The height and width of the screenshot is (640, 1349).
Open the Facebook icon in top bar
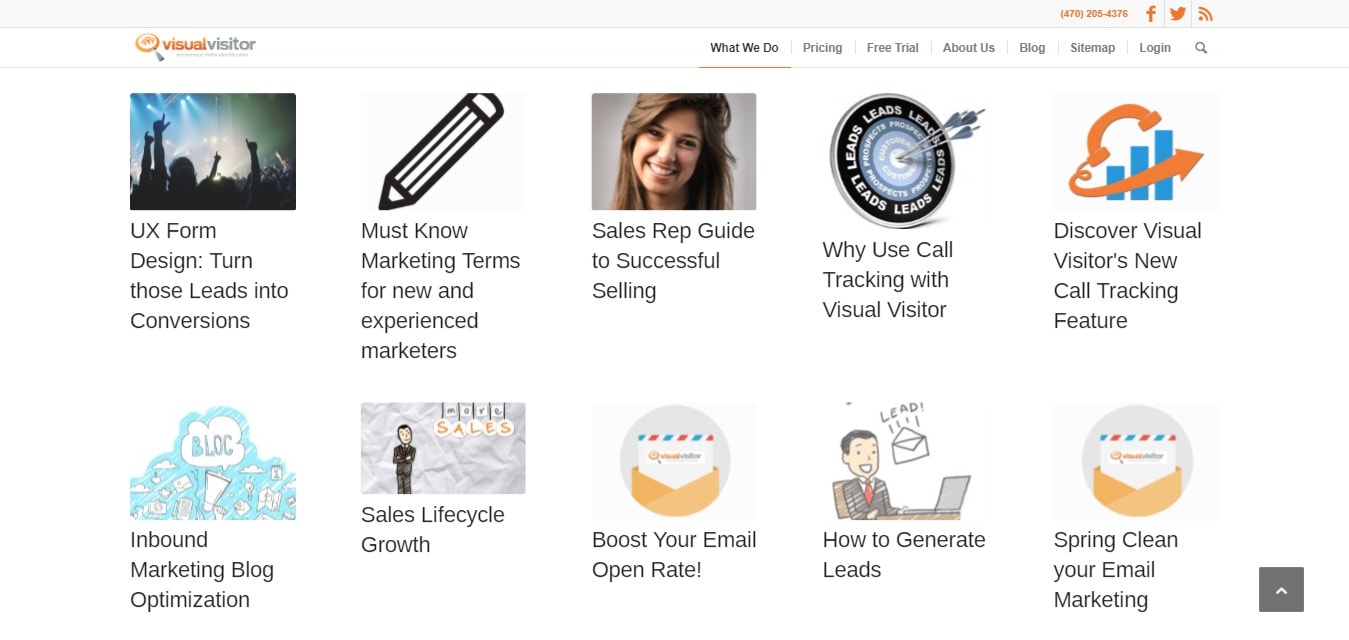pos(1151,14)
